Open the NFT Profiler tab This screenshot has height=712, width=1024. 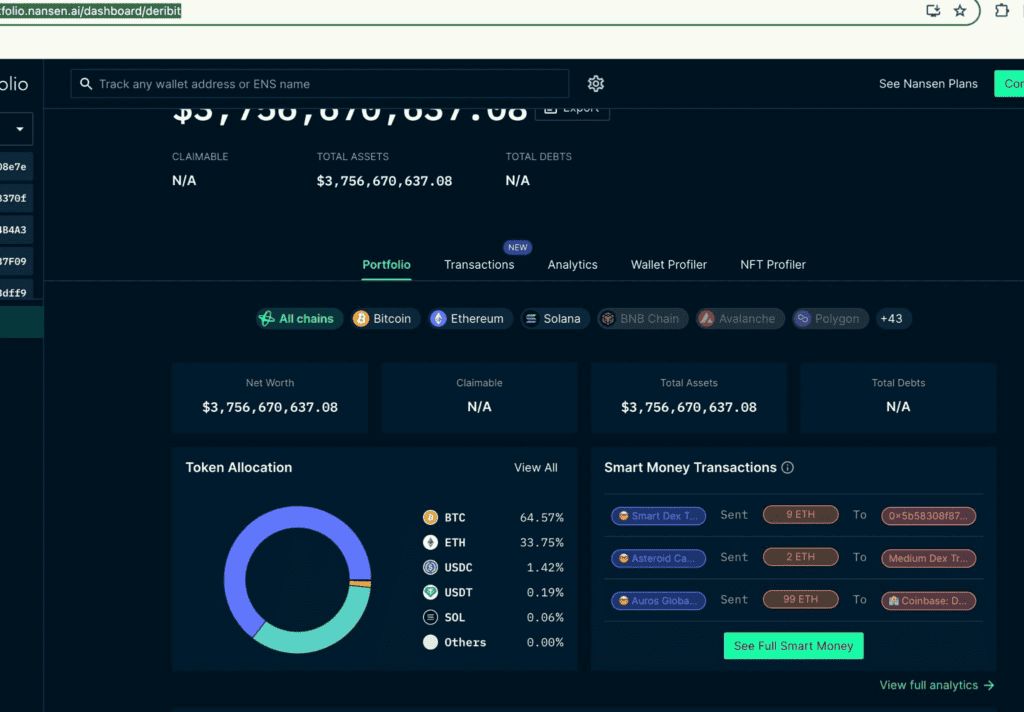[773, 265]
